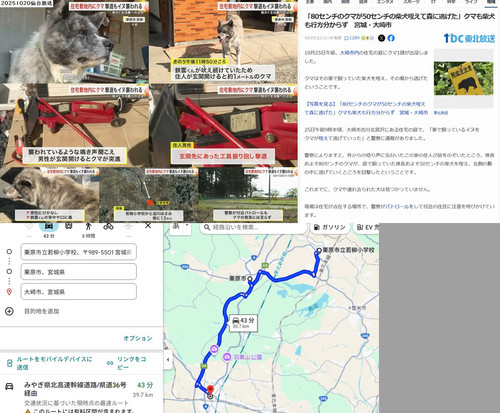Send route to mobile device link
This screenshot has height=413, width=500.
[54, 363]
